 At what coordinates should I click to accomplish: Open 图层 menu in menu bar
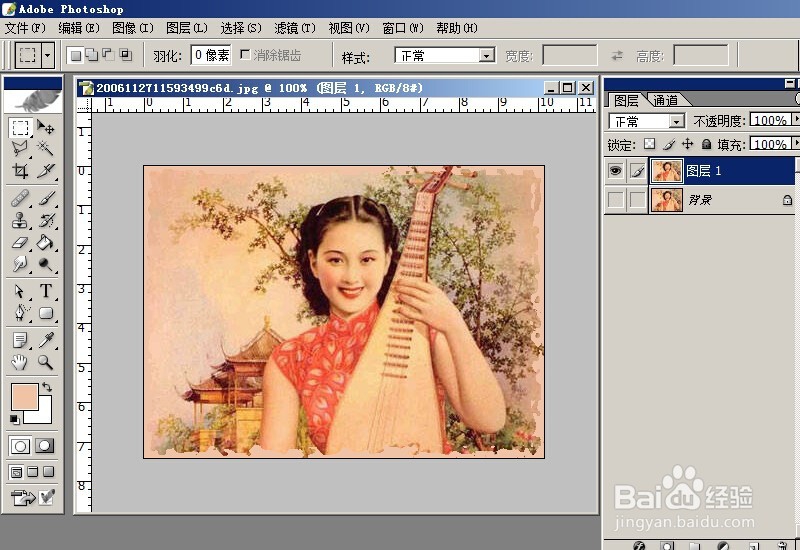(x=187, y=28)
